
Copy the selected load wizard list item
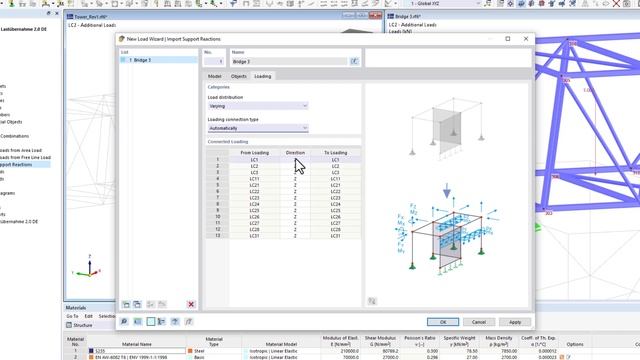pyautogui.click(x=138, y=304)
